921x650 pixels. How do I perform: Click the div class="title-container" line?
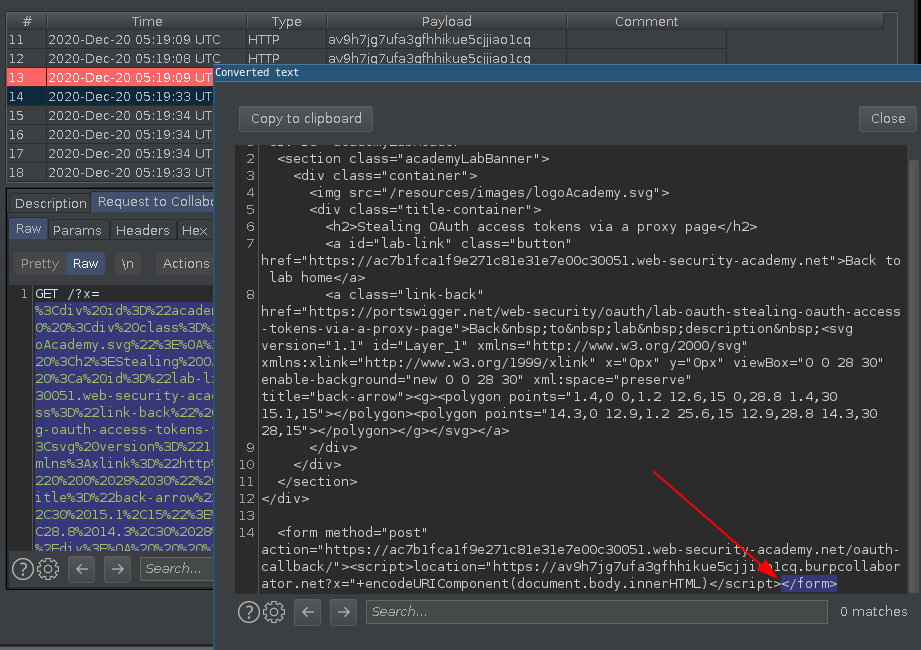425,210
